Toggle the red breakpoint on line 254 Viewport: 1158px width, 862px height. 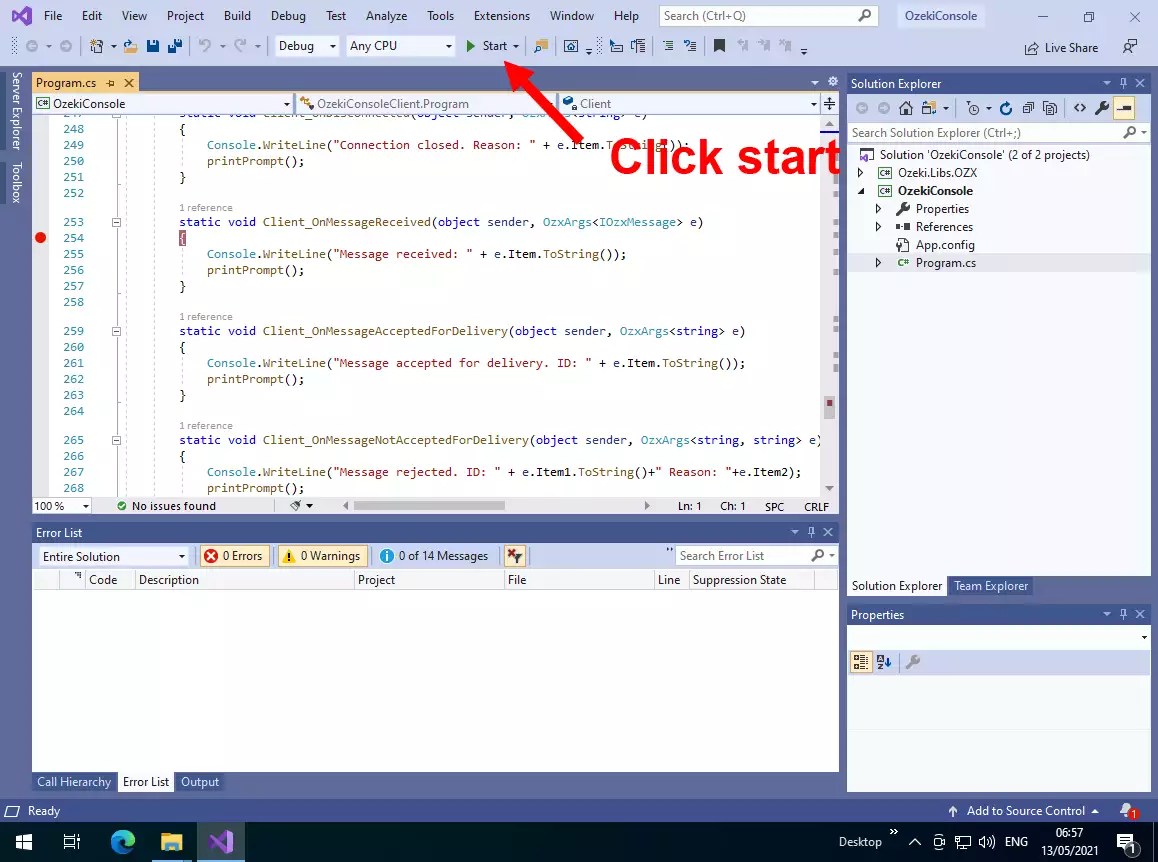coord(40,238)
